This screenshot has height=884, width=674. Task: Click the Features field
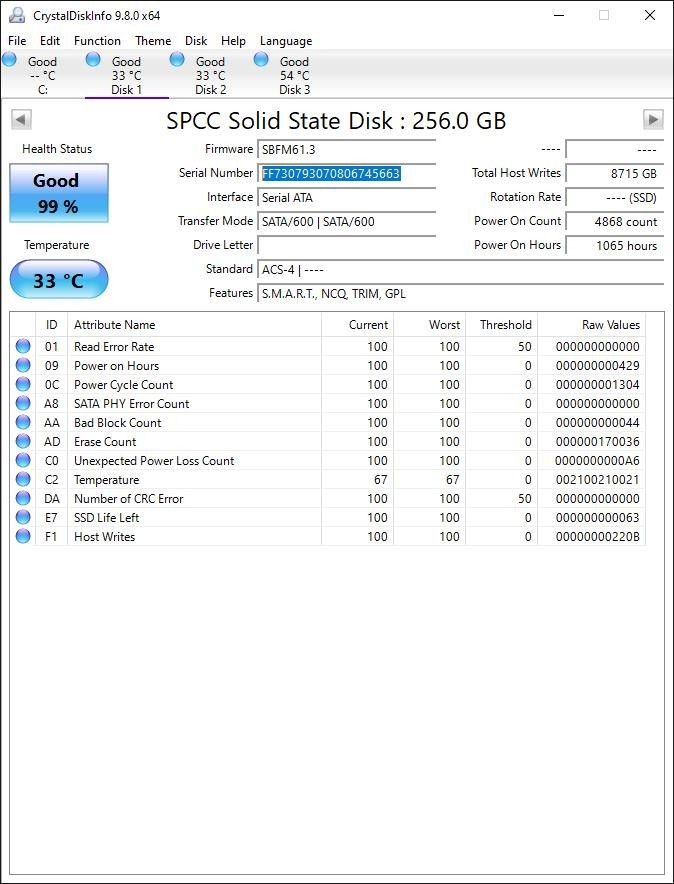460,293
